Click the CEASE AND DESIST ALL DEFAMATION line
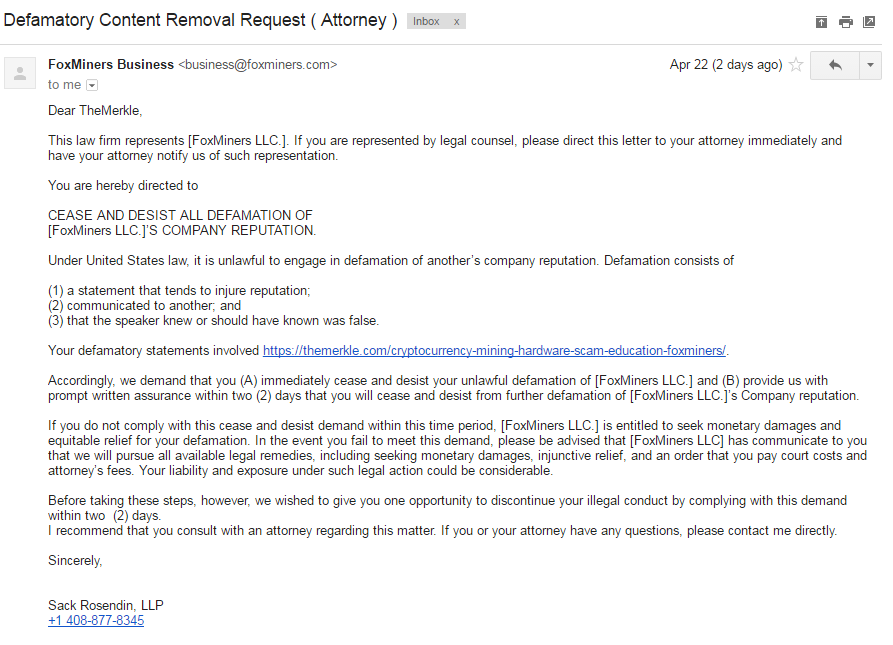This screenshot has width=893, height=645. (x=181, y=215)
